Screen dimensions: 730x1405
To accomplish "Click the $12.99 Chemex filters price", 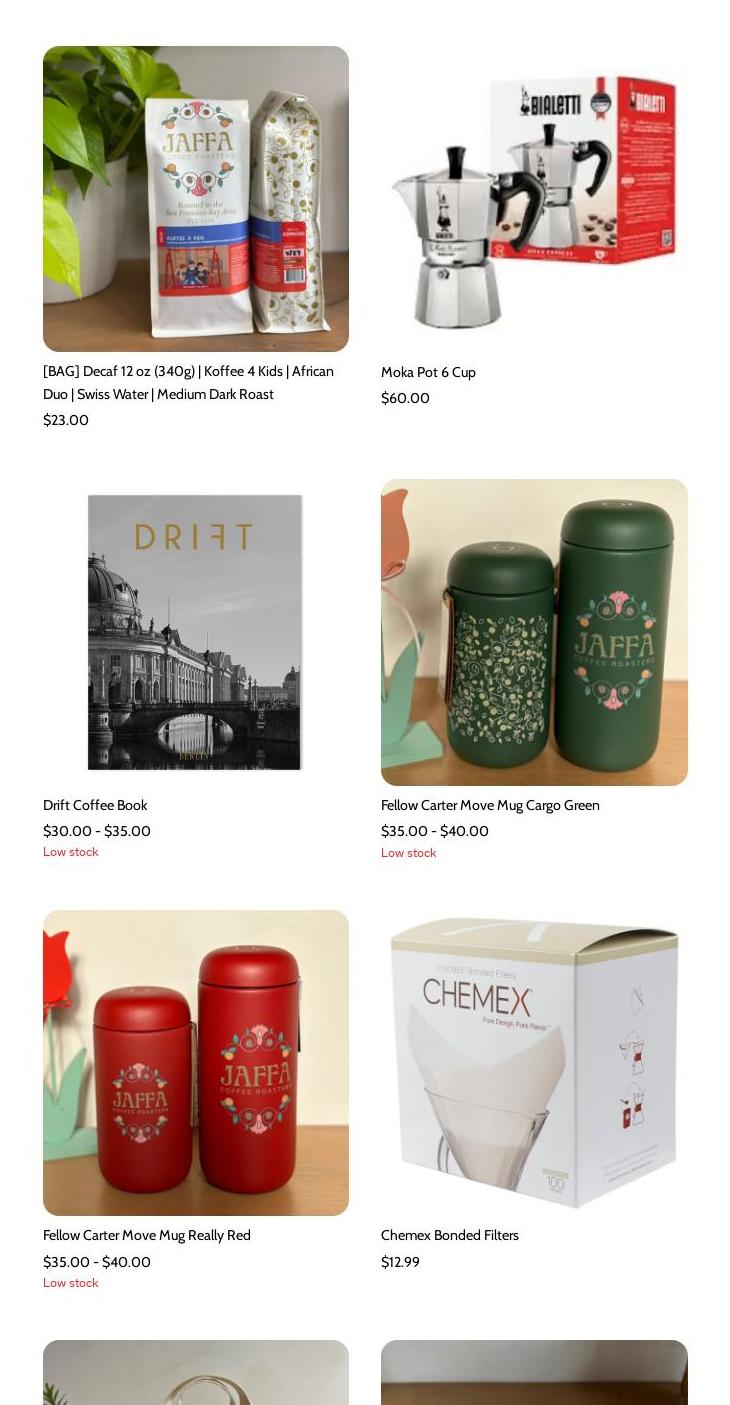I will [400, 1262].
